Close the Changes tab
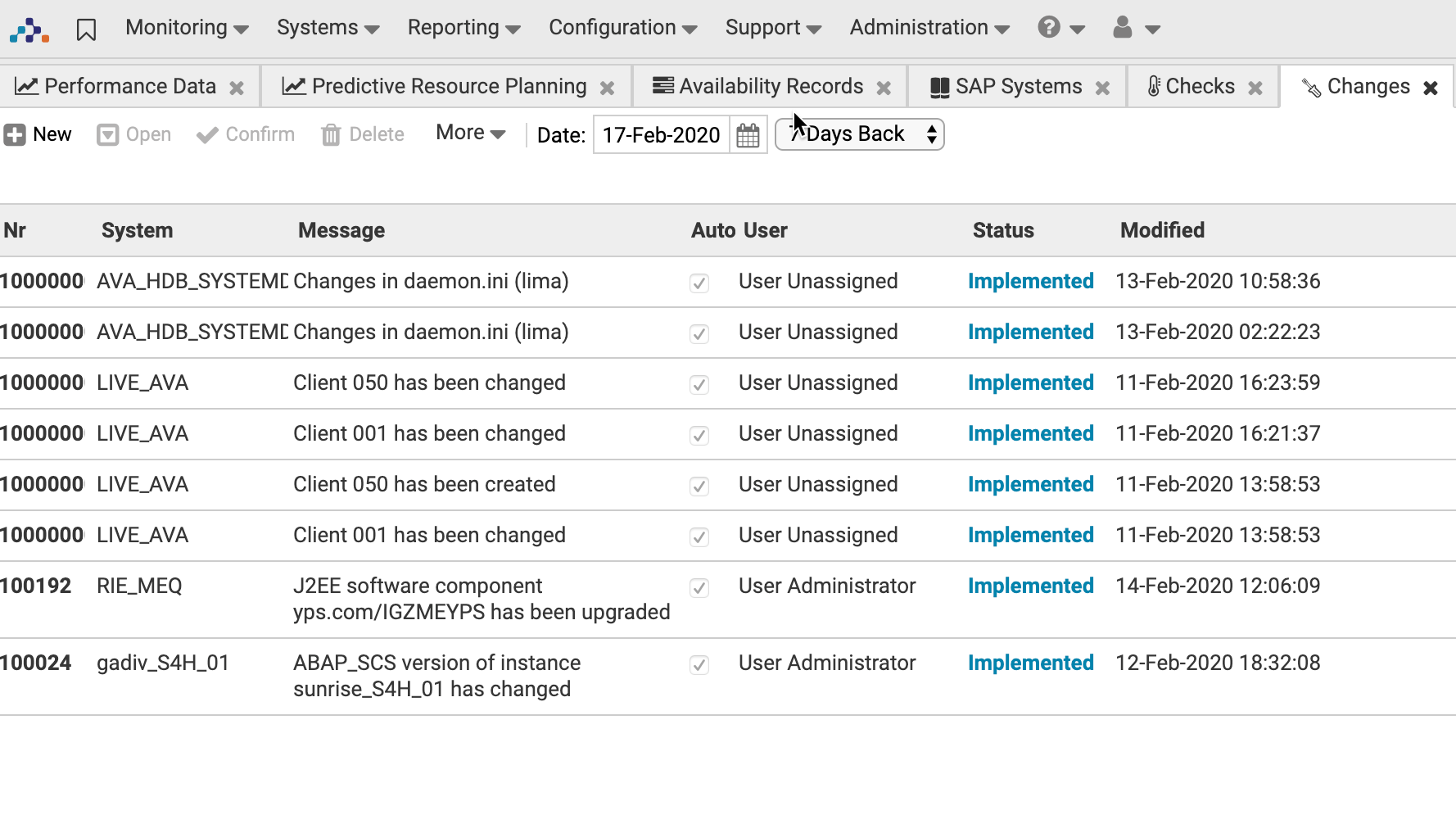Screen dimensions: 1456x824 coord(1431,88)
